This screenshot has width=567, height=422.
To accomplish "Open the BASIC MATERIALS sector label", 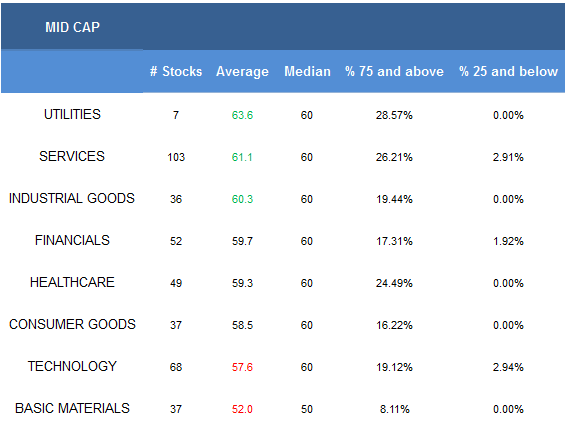I will coord(72,408).
